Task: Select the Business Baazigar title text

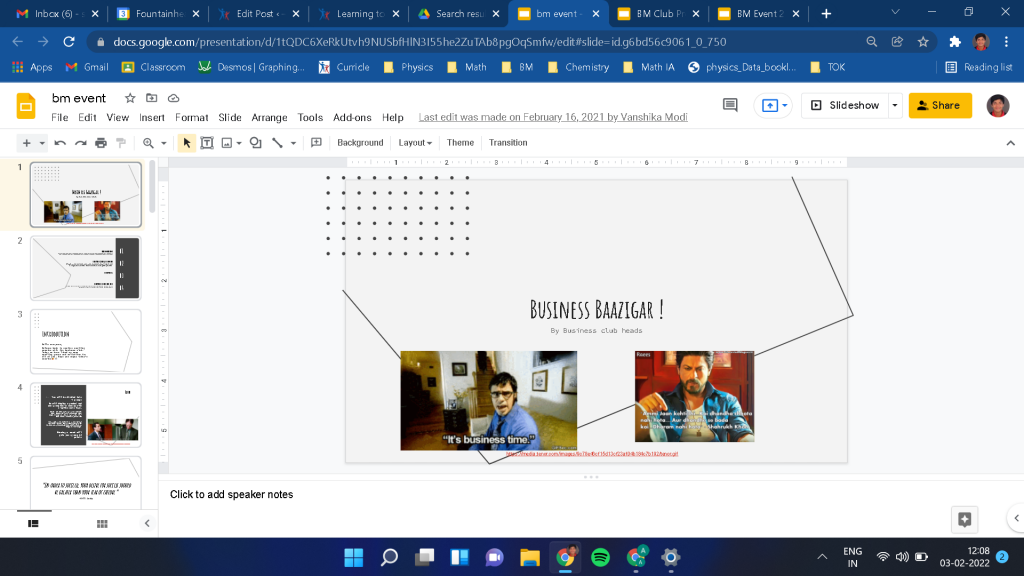Action: click(x=596, y=309)
